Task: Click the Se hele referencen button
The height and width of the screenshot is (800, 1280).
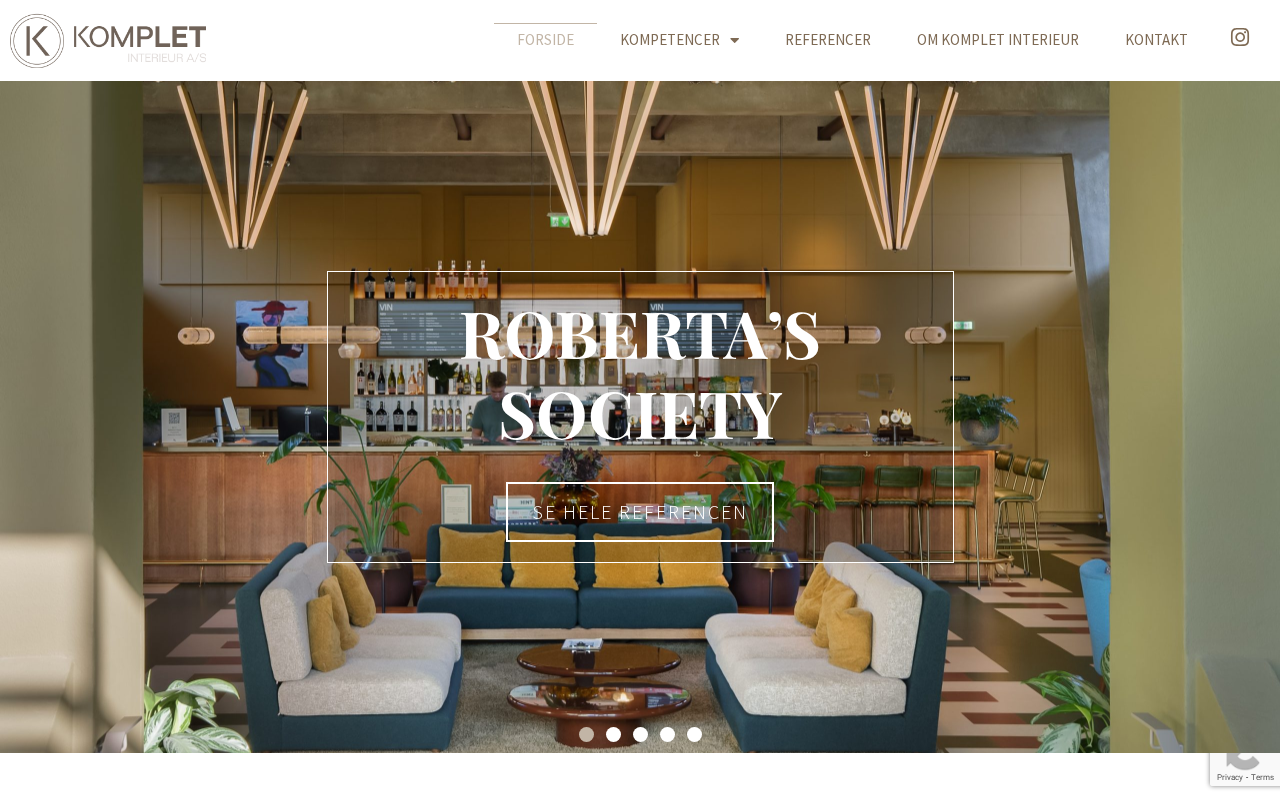Action: (640, 512)
